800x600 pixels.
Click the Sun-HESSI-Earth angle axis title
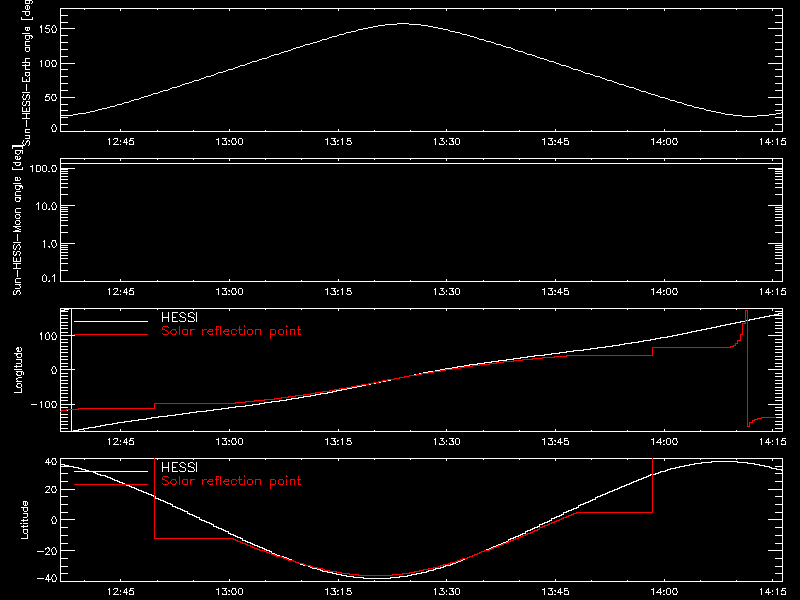coord(27,73)
